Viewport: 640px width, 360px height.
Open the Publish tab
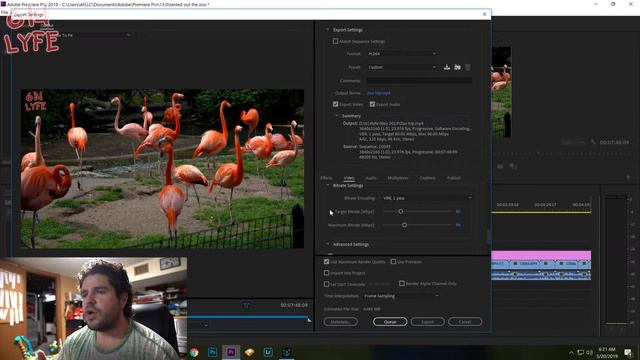tap(453, 178)
